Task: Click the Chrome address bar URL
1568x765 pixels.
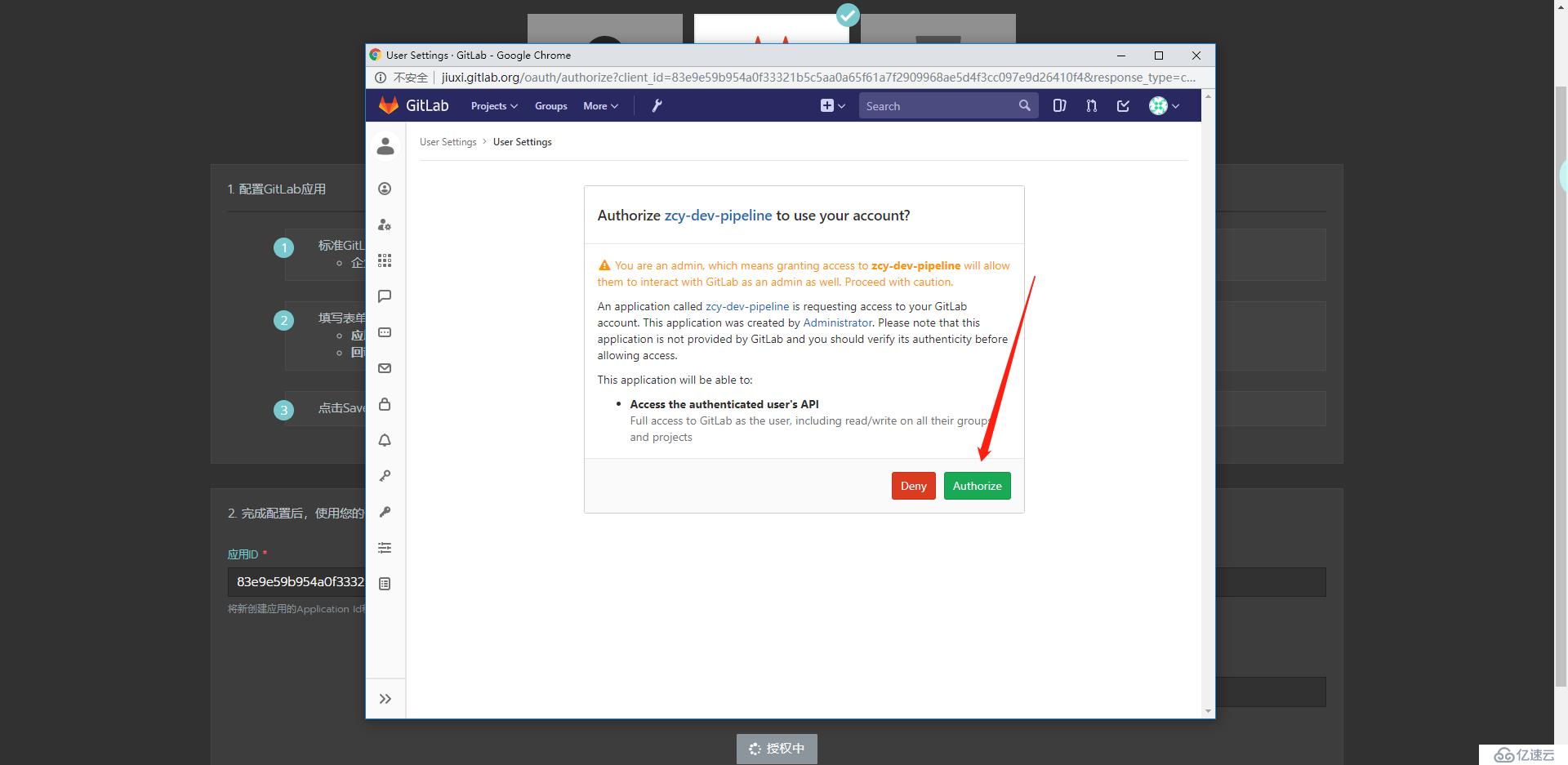Action: coord(818,78)
